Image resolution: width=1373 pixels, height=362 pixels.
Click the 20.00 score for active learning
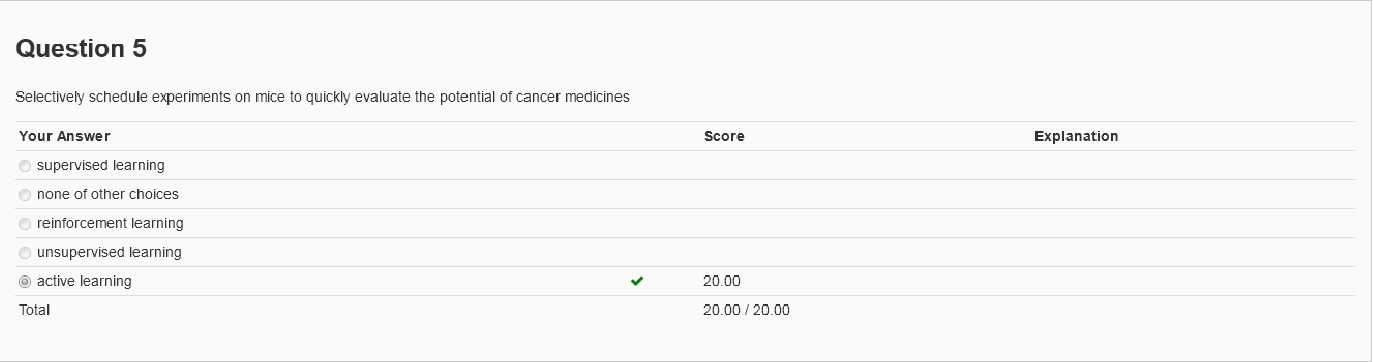pos(722,281)
